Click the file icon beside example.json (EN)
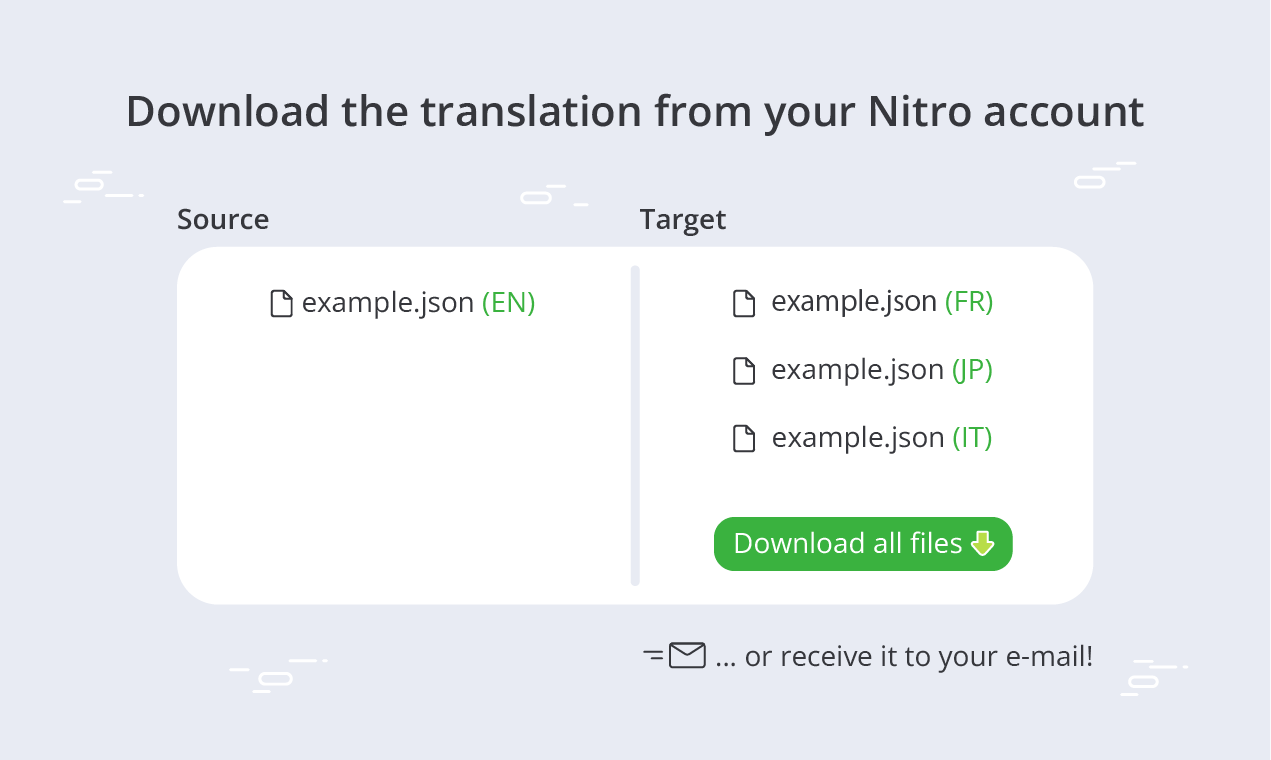The image size is (1271, 760). [282, 303]
